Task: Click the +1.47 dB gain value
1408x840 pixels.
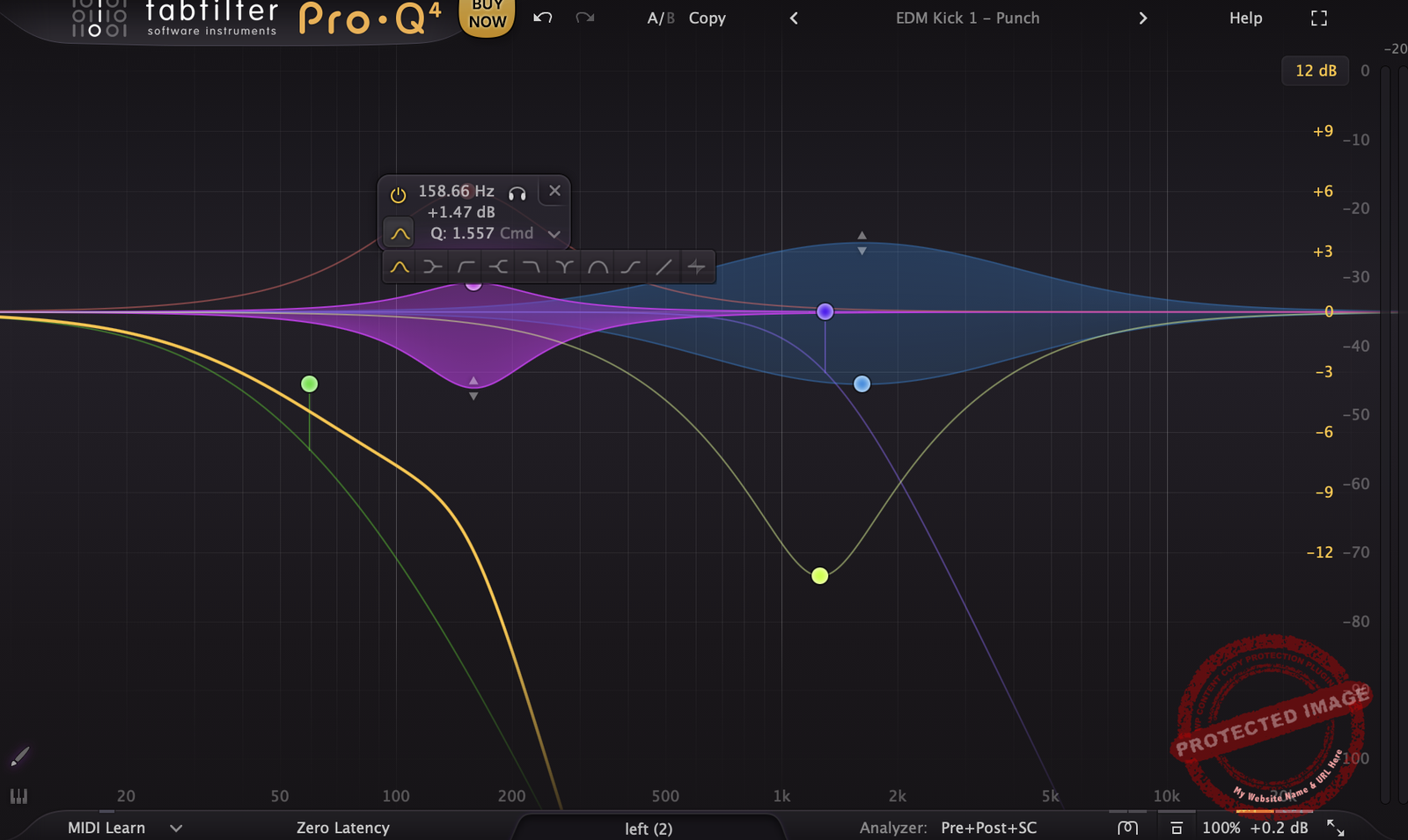Action: [461, 212]
